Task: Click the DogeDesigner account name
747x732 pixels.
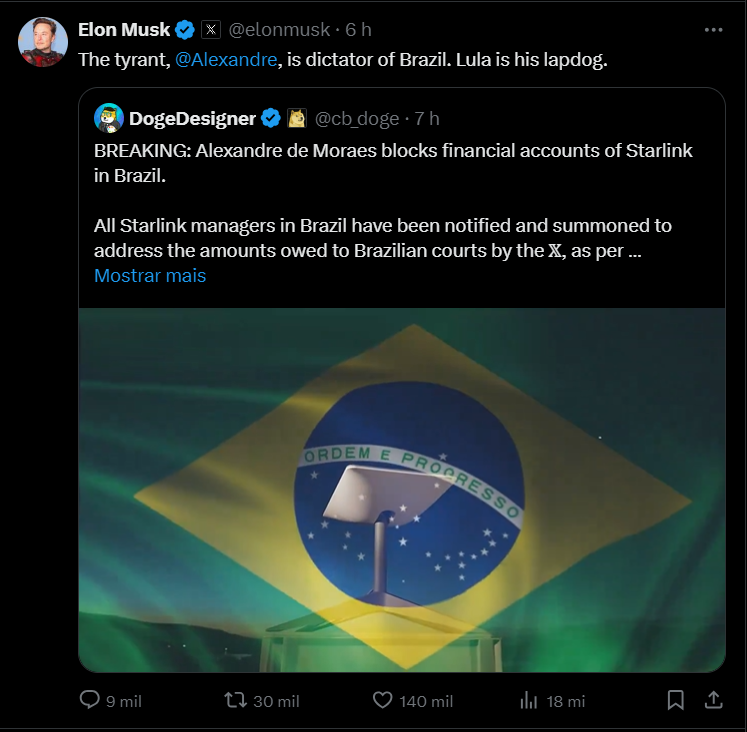Action: [x=192, y=119]
